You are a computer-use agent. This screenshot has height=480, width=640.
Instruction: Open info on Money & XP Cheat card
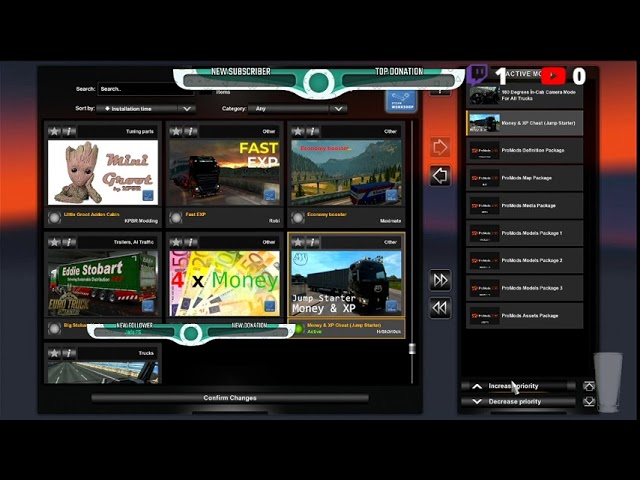click(x=313, y=242)
